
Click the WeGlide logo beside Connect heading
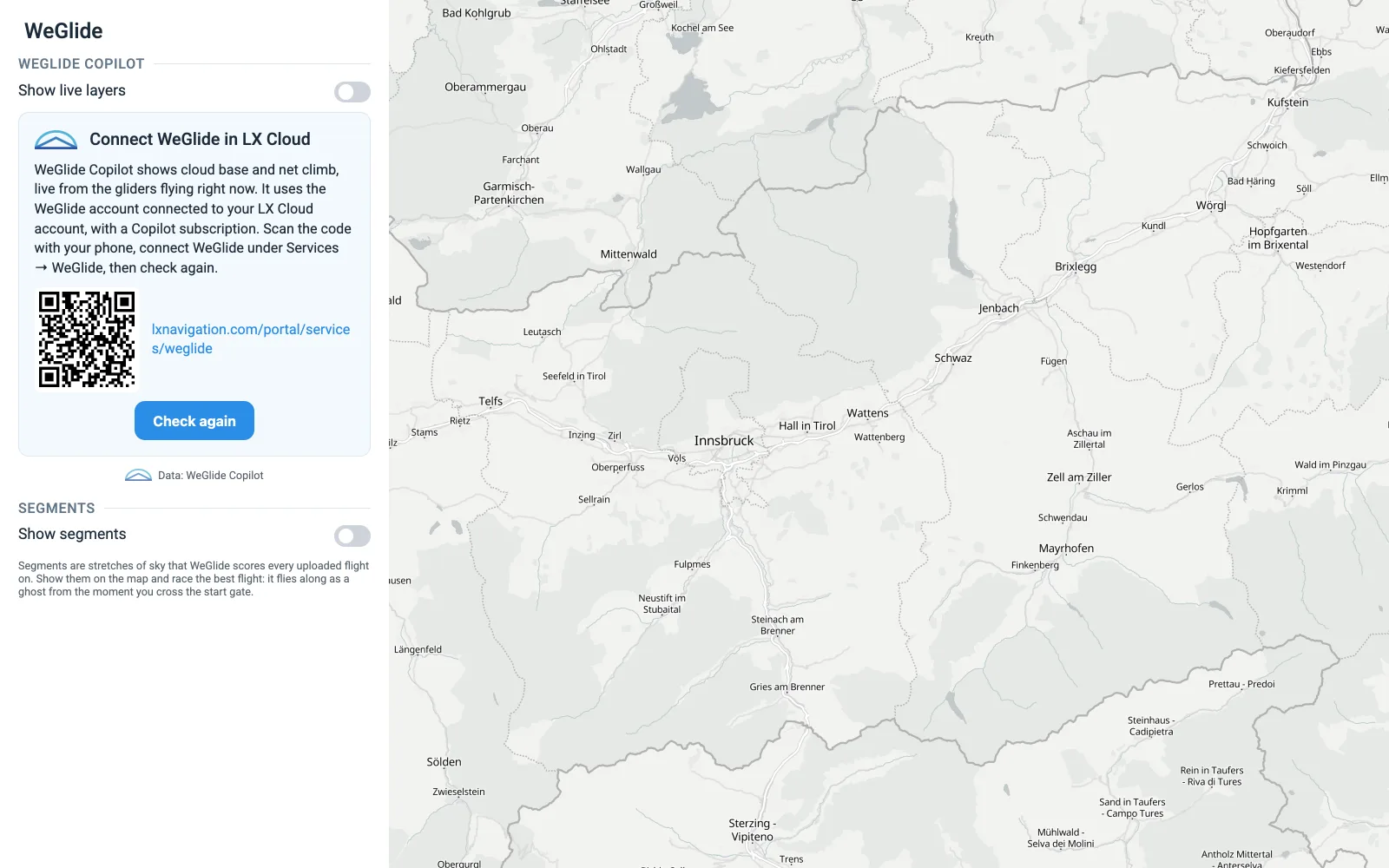click(x=56, y=140)
